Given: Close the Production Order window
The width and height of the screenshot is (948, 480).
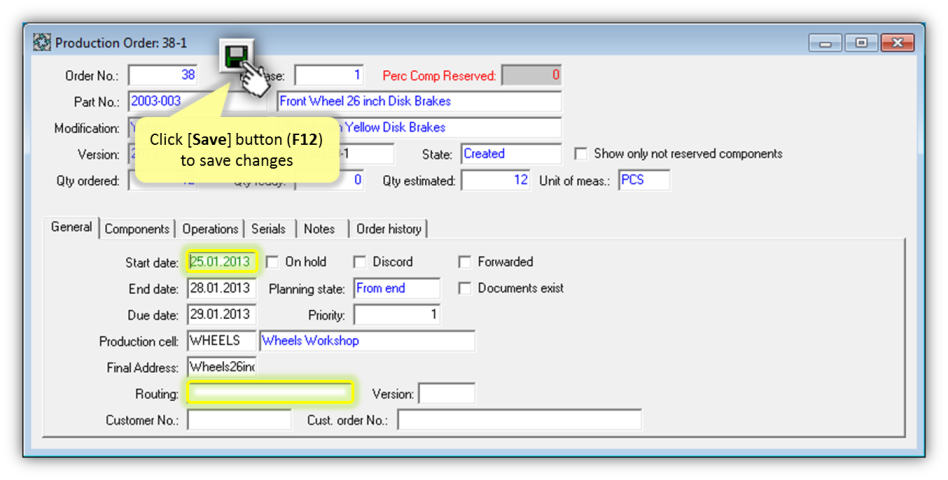Looking at the screenshot, I should pos(898,43).
